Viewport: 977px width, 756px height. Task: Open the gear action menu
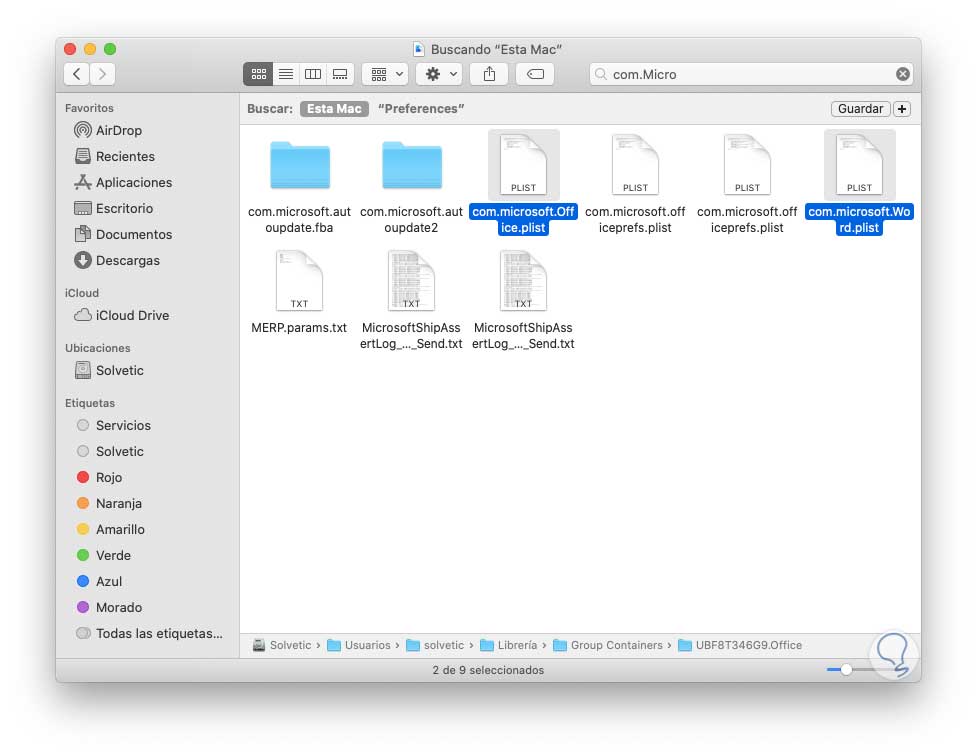[439, 74]
